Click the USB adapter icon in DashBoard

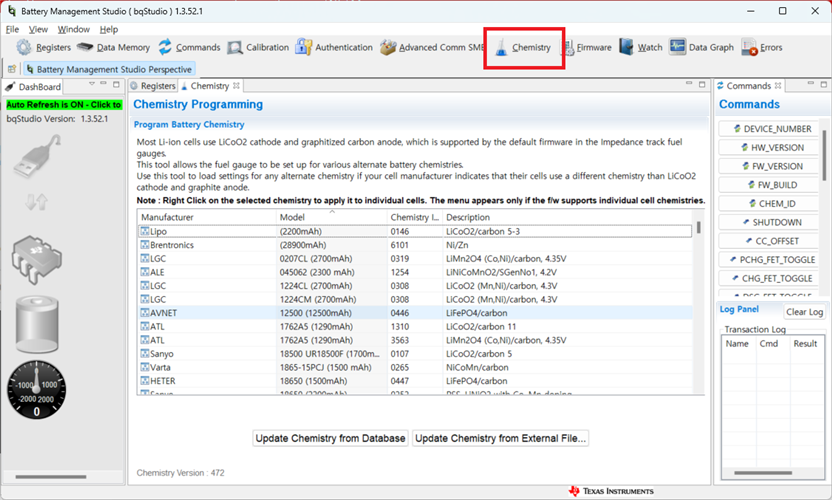[x=37, y=156]
